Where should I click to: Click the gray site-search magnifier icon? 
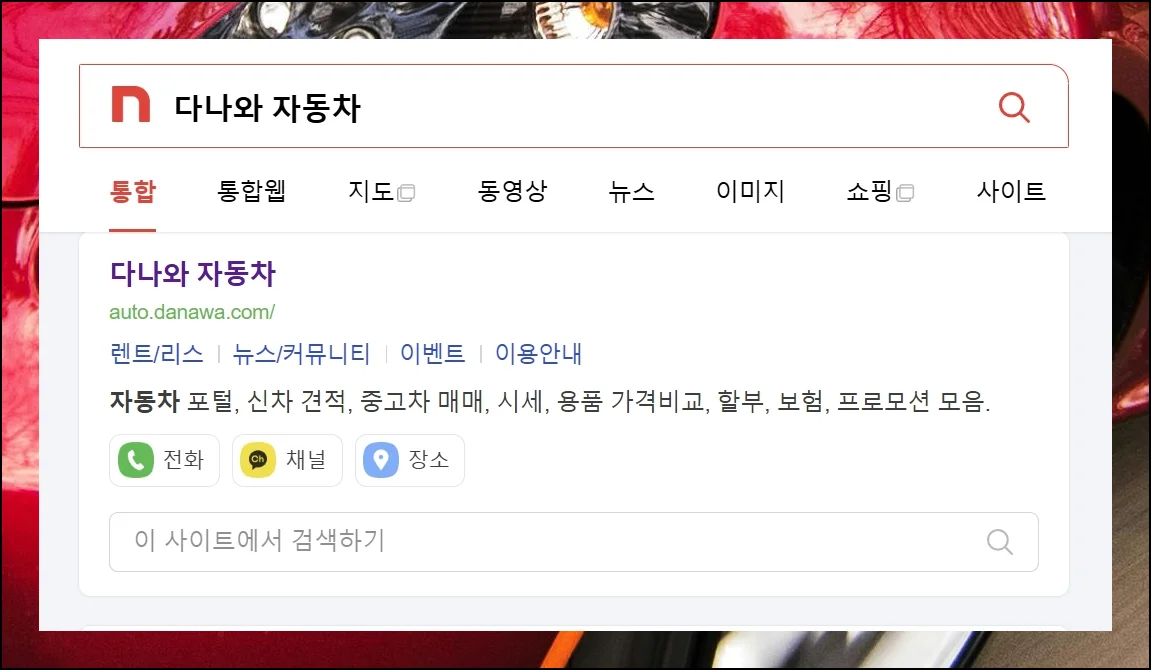click(x=1000, y=542)
